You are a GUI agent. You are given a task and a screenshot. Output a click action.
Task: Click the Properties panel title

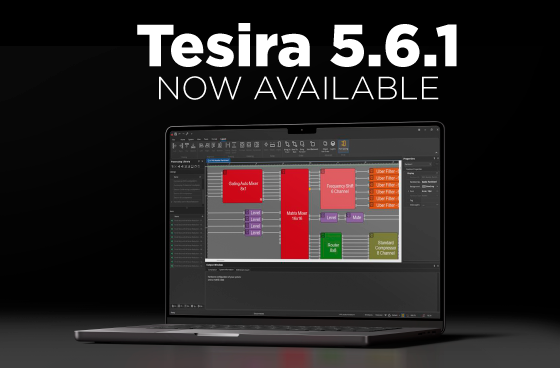[x=409, y=158]
